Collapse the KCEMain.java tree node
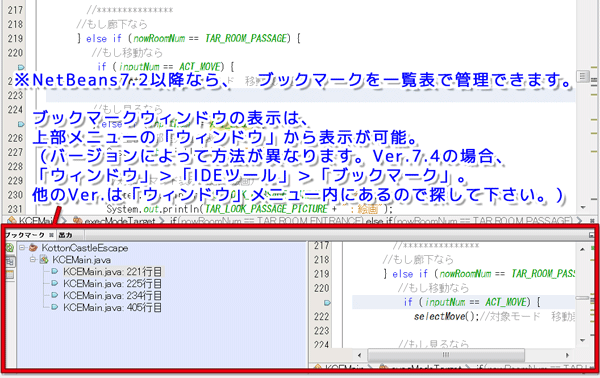The height and width of the screenshot is (378, 600). (x=33, y=260)
